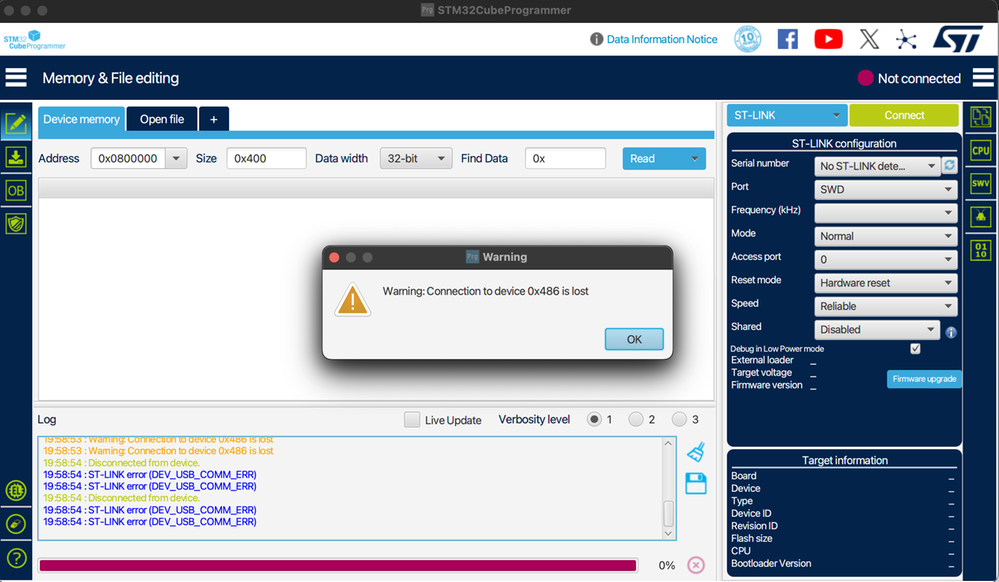Click the ST community network icon
Viewport: 999px width, 582px height.
tap(906, 40)
